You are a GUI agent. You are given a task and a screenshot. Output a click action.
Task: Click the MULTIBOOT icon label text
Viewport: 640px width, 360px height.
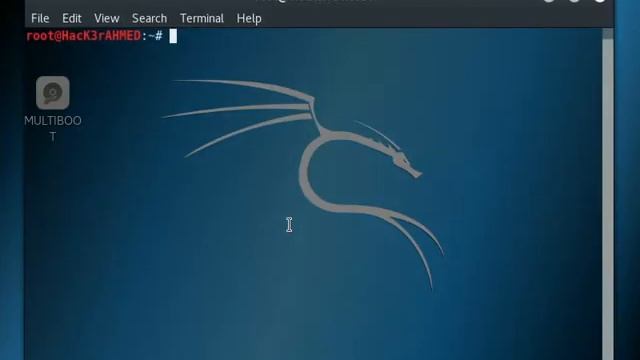click(x=53, y=128)
